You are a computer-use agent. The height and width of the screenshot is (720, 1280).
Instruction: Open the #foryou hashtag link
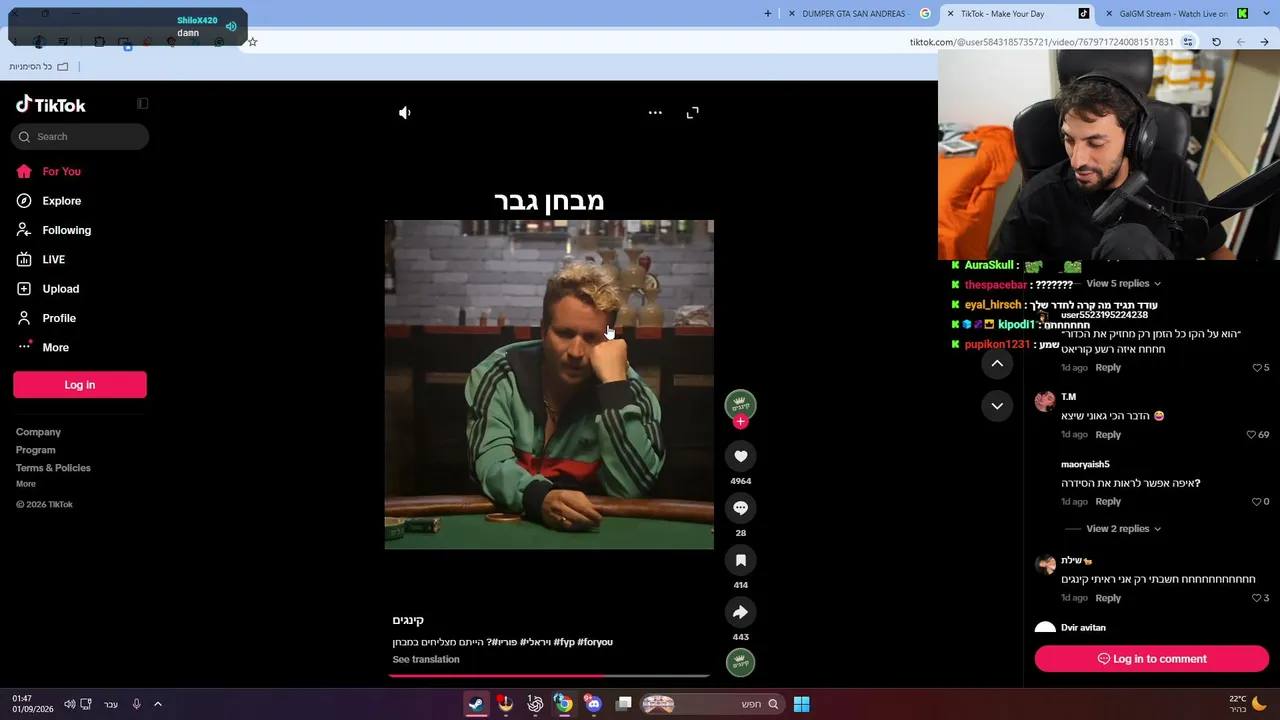(595, 642)
